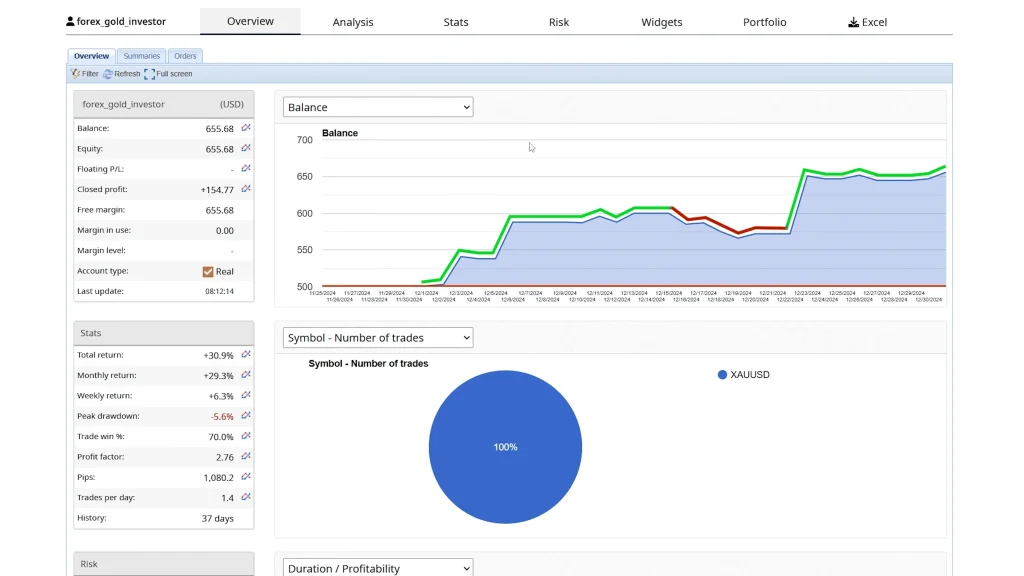The width and height of the screenshot is (1024, 576).
Task: Open the Duration / Profitability dropdown
Action: [x=378, y=568]
